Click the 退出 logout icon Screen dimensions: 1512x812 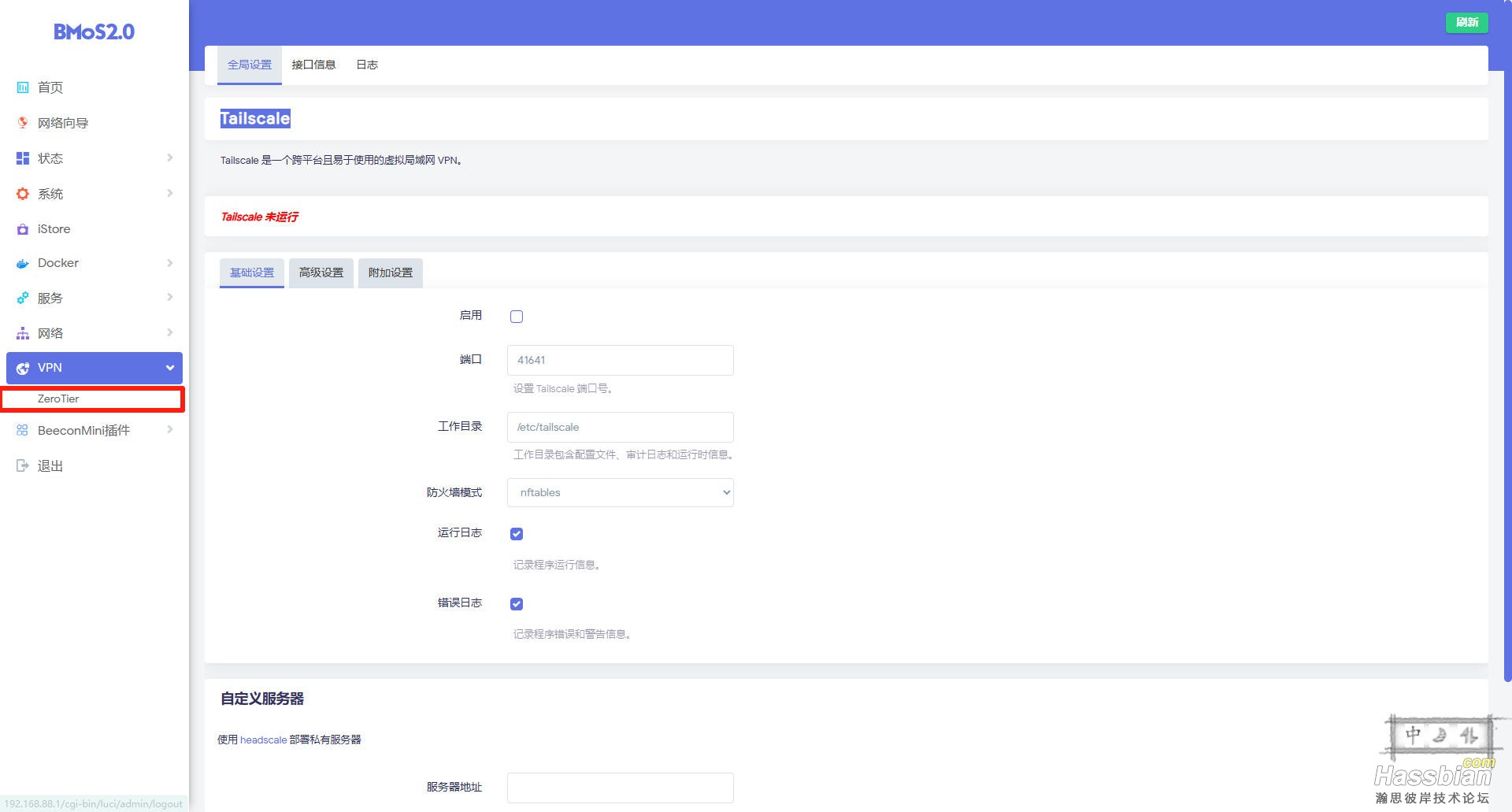point(23,465)
